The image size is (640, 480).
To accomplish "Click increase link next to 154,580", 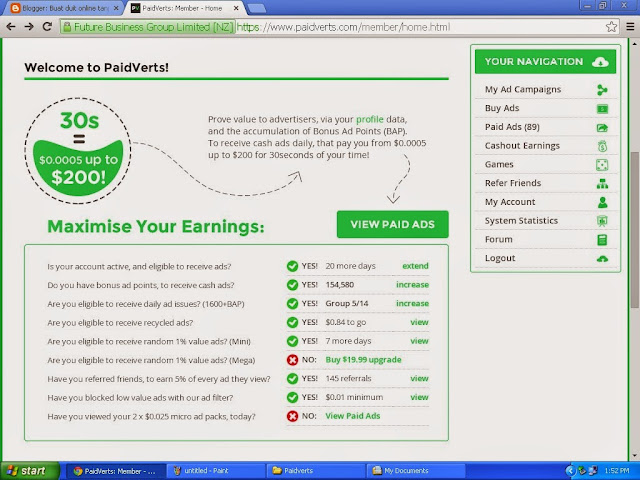I will click(412, 285).
